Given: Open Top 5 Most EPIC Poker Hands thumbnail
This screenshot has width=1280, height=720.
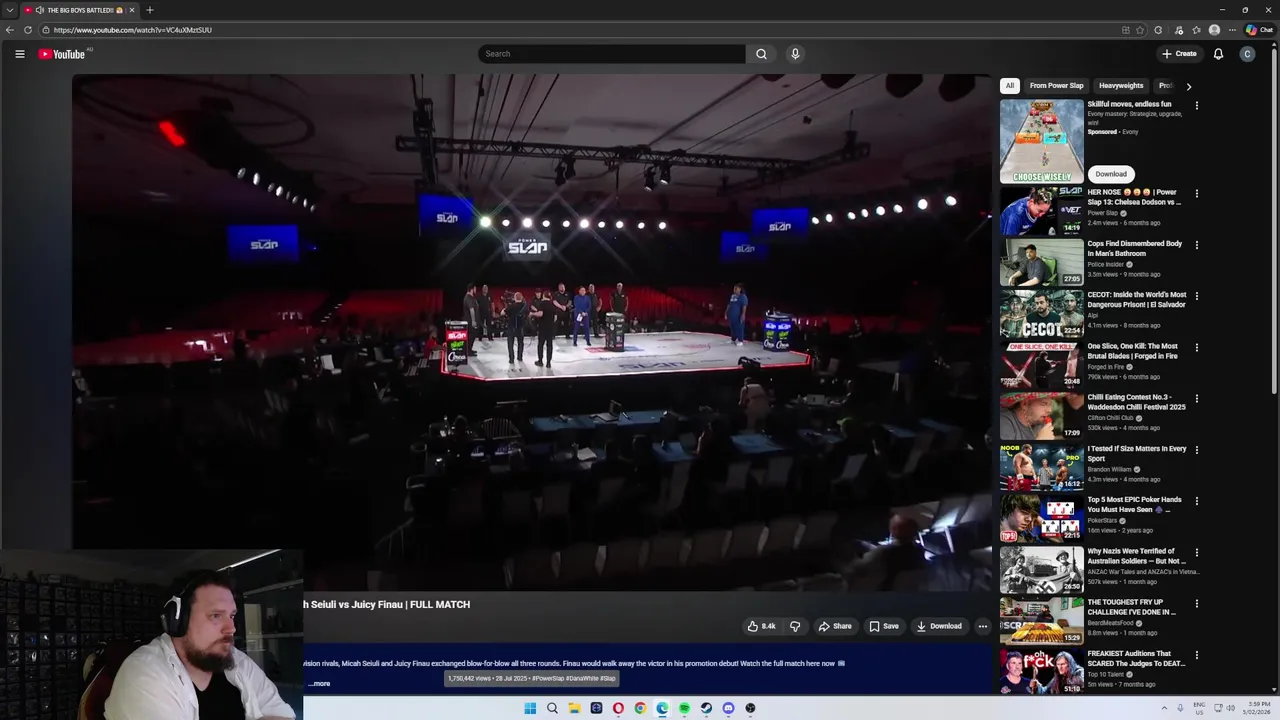Looking at the screenshot, I should pyautogui.click(x=1041, y=518).
